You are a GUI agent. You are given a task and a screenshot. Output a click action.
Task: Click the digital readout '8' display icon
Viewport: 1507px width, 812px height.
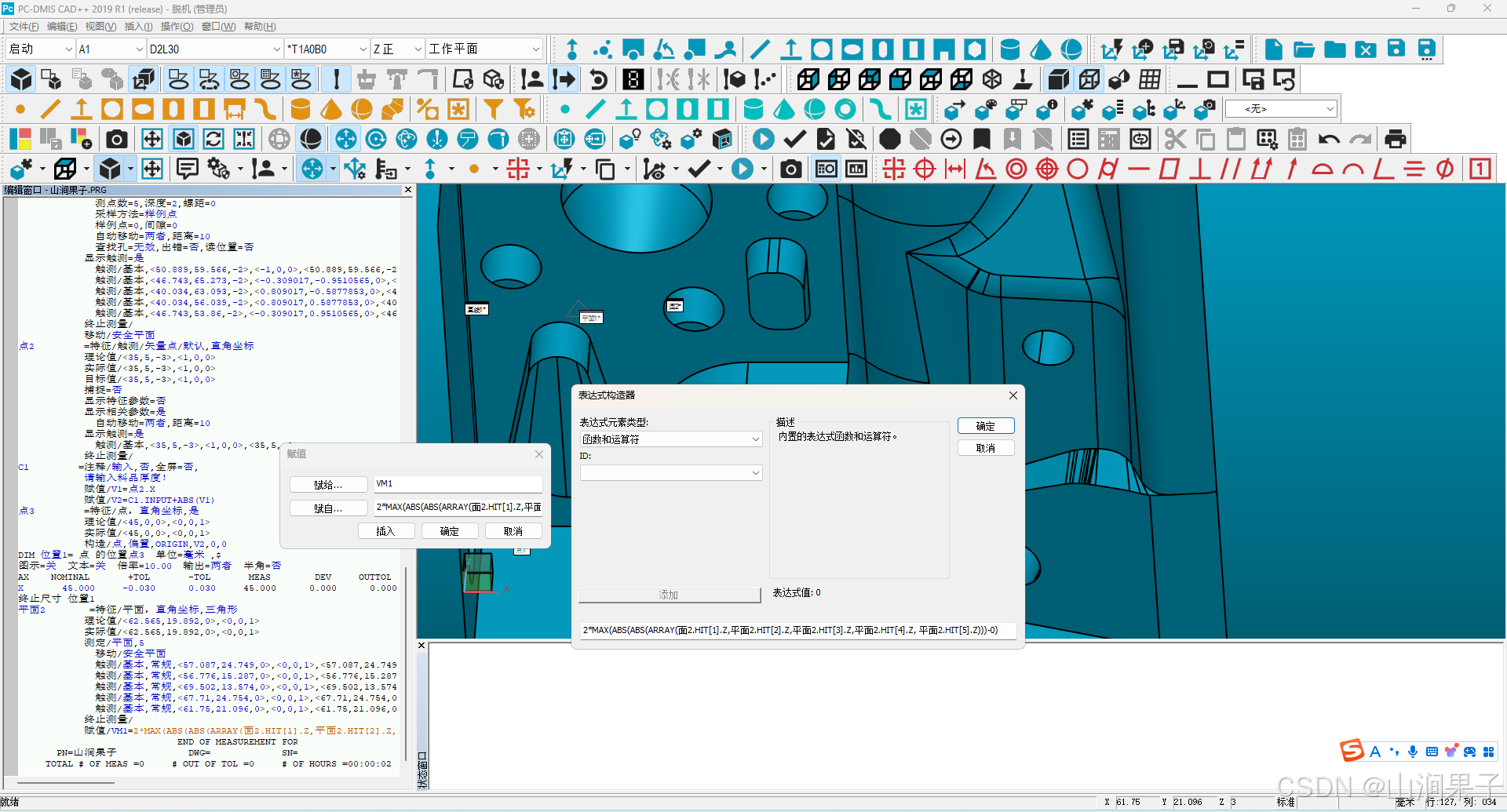click(x=633, y=79)
